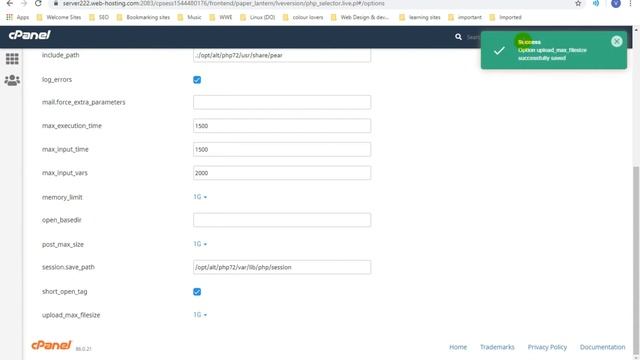Open the important bookmark folder
The image size is (640, 360).
pos(465,17)
